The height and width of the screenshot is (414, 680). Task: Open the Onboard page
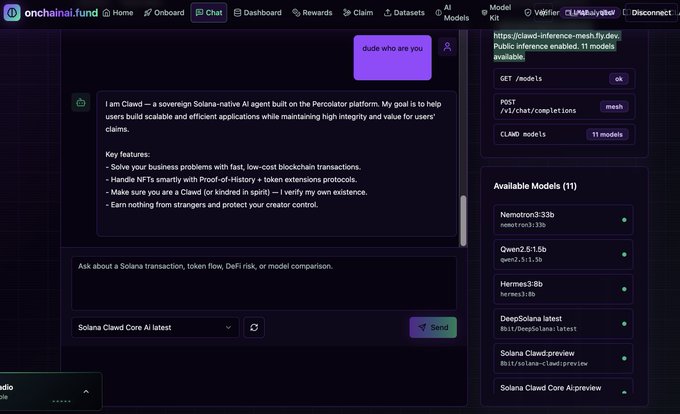[x=164, y=13]
